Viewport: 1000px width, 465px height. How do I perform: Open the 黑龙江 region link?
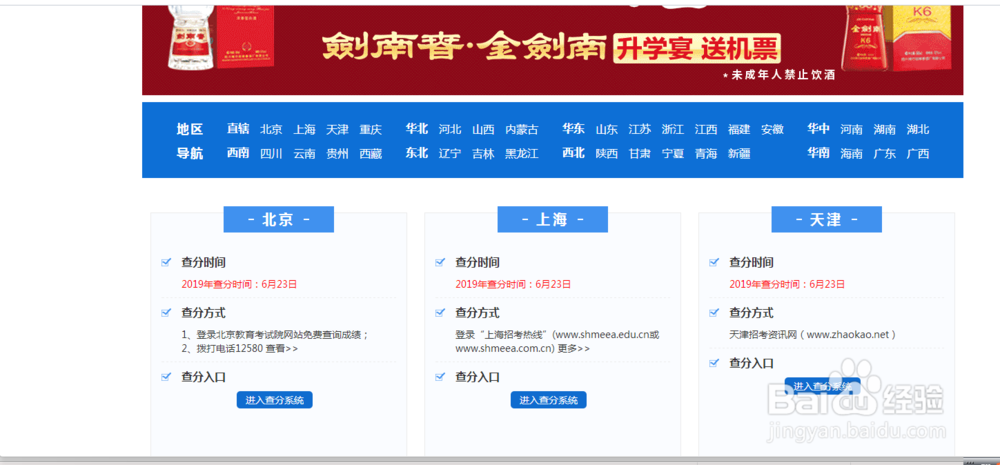point(522,154)
